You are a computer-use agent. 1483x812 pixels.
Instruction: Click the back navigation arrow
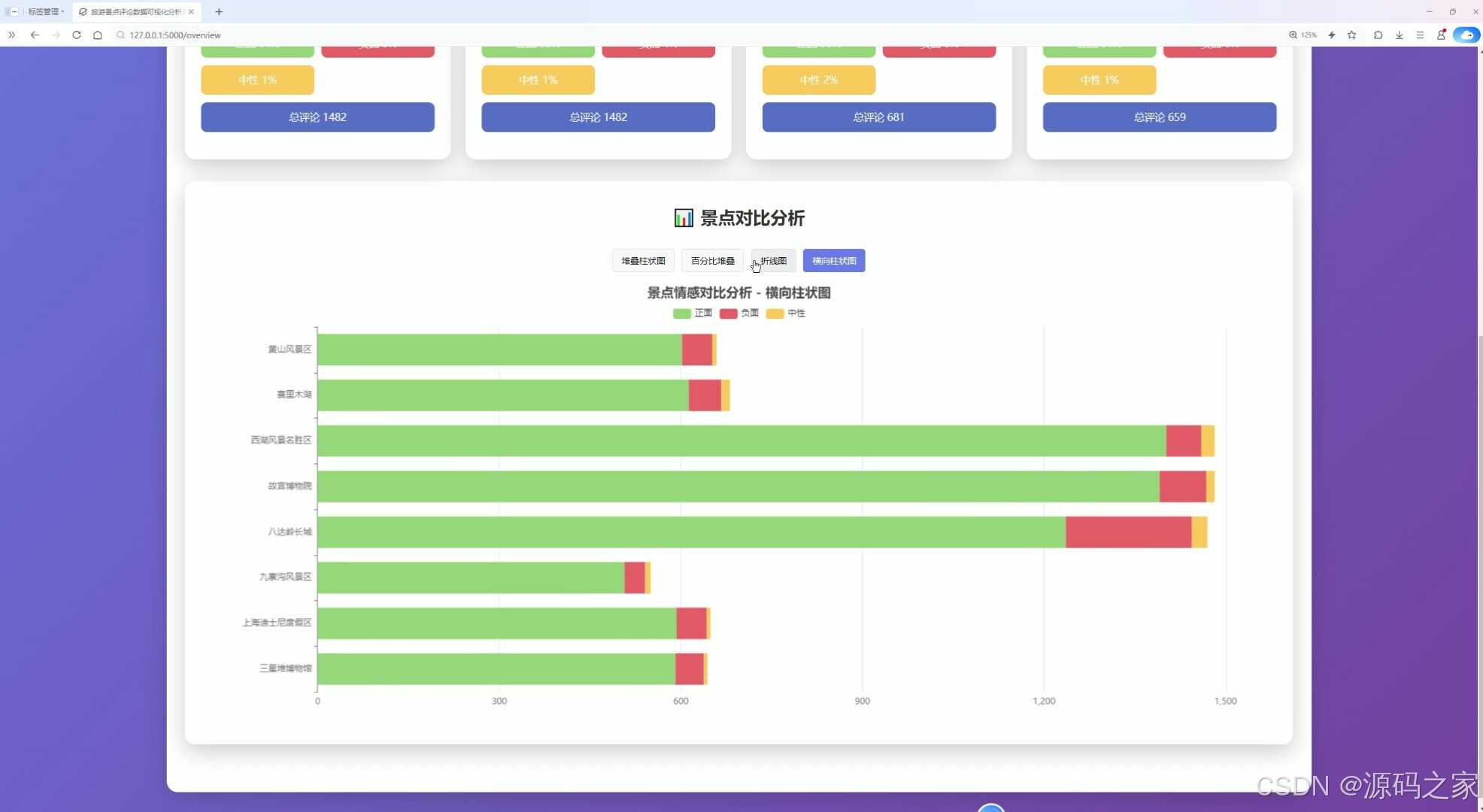pyautogui.click(x=35, y=35)
